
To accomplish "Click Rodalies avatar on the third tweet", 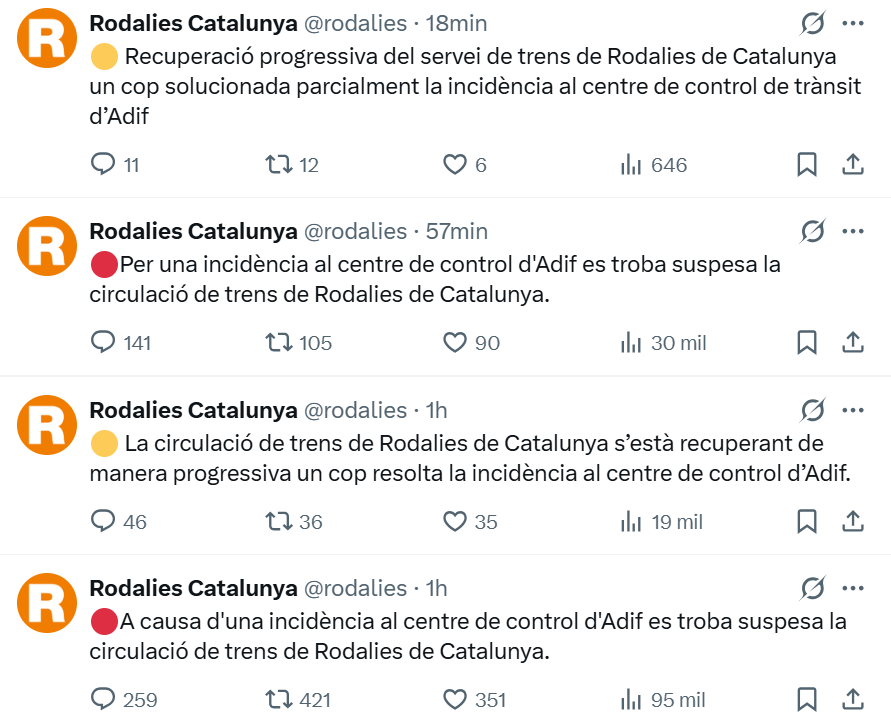I will (48, 424).
